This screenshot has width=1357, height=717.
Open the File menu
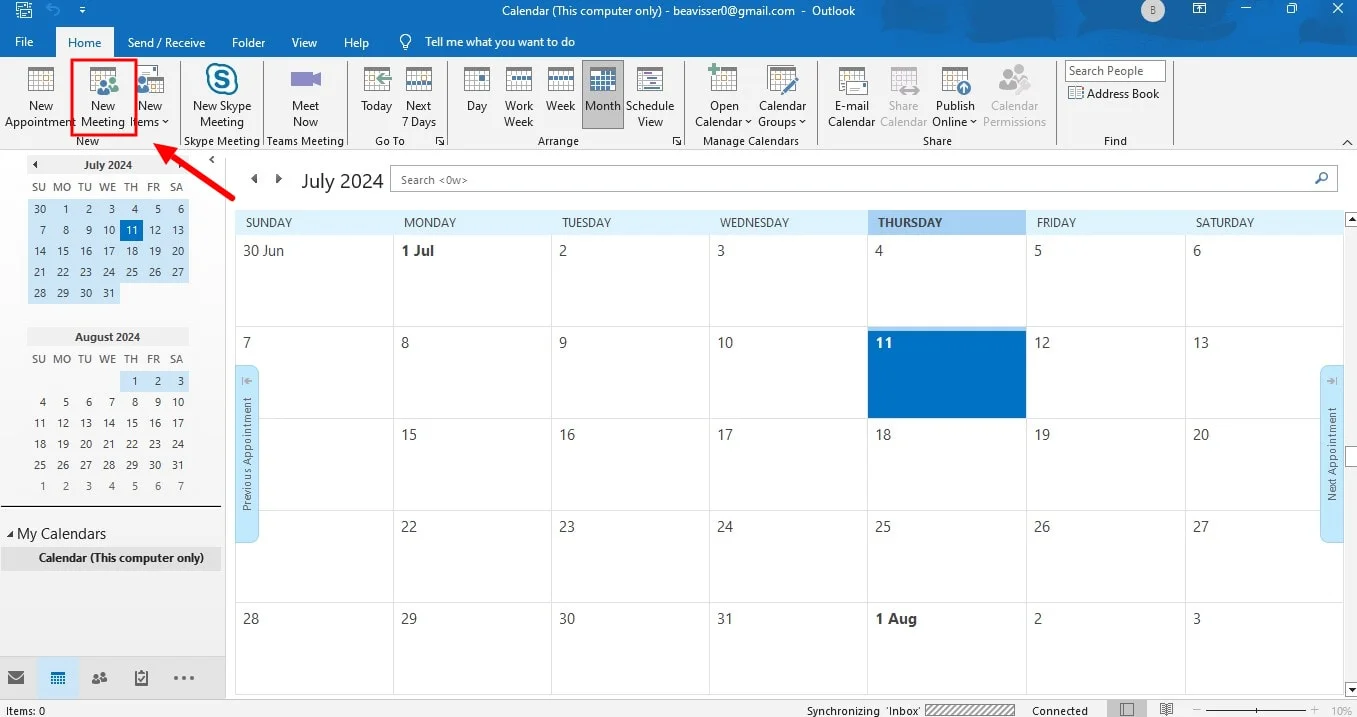(24, 42)
